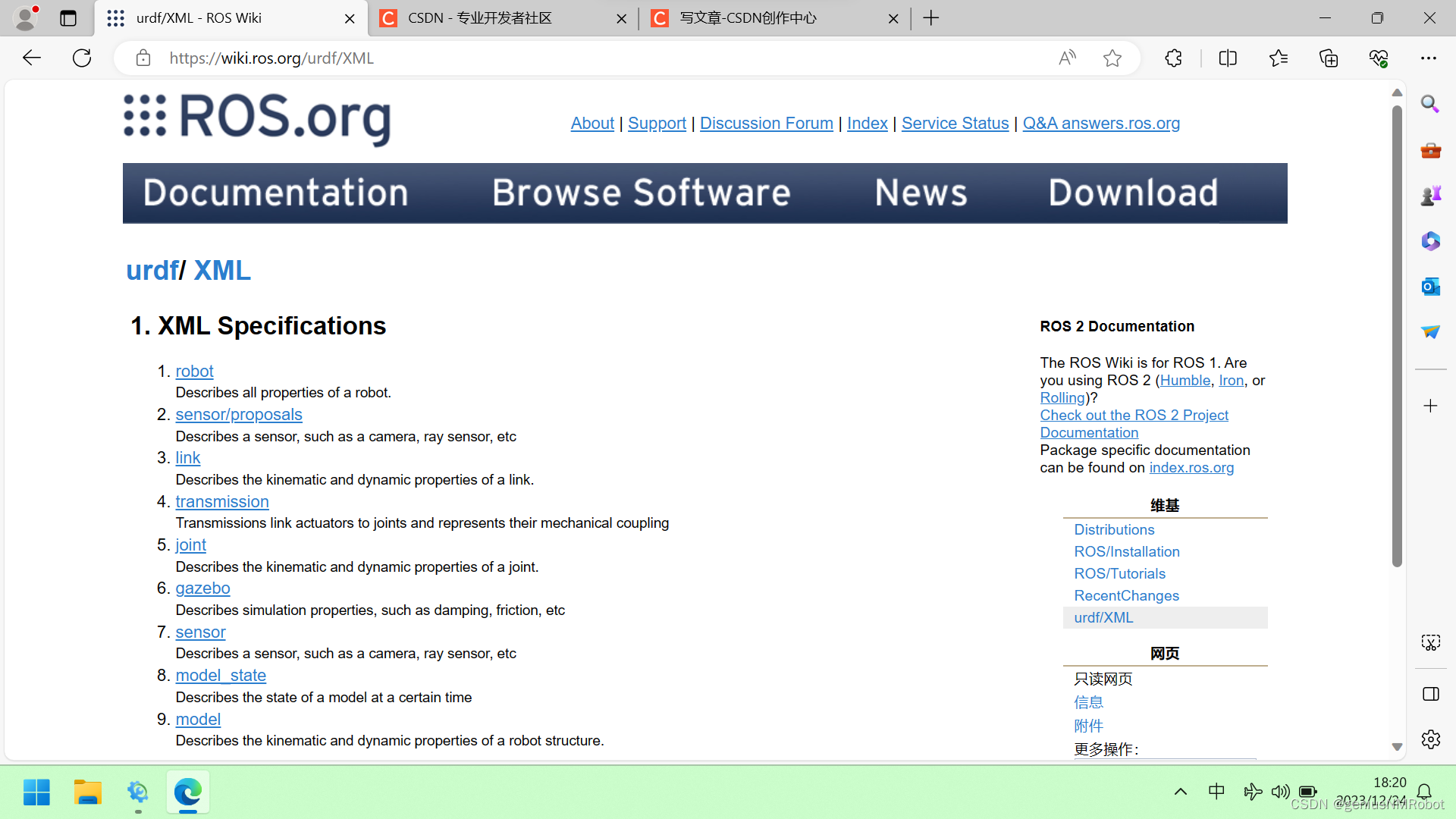Open the Tools toolbox icon in the sidebar

[x=1430, y=150]
